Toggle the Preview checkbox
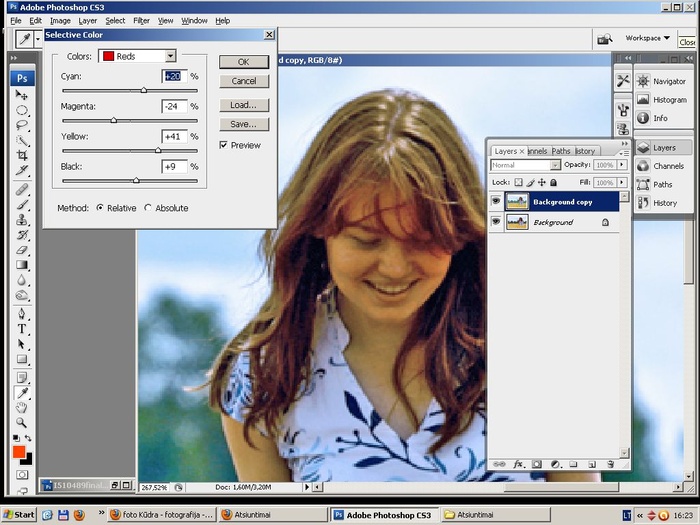The height and width of the screenshot is (525, 700). tap(224, 146)
